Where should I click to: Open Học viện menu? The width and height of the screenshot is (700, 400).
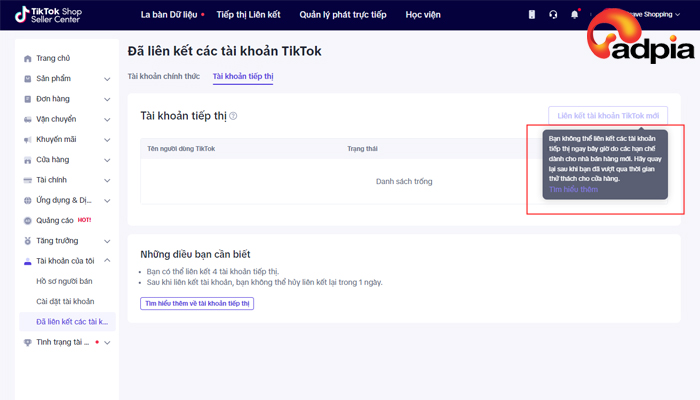[423, 15]
